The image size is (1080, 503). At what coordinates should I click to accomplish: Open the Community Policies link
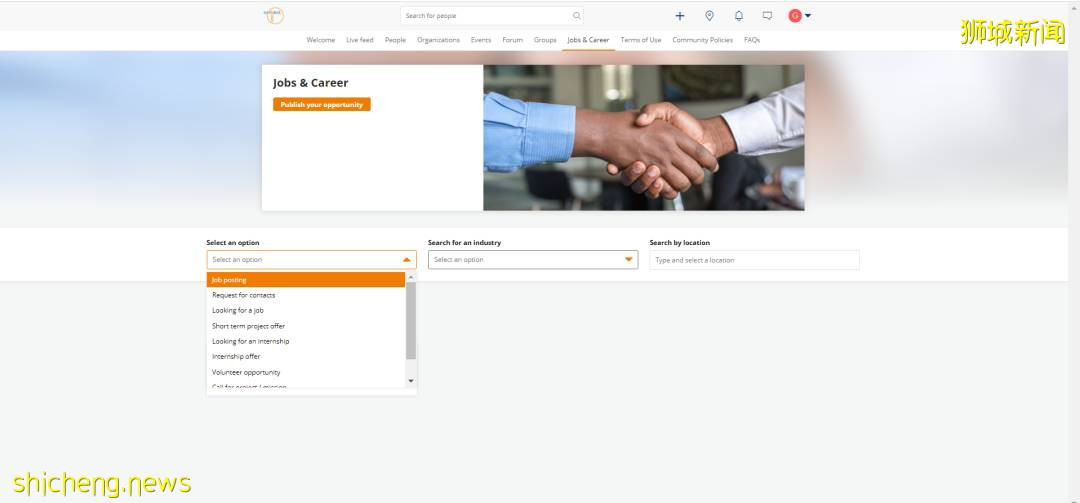pyautogui.click(x=702, y=40)
